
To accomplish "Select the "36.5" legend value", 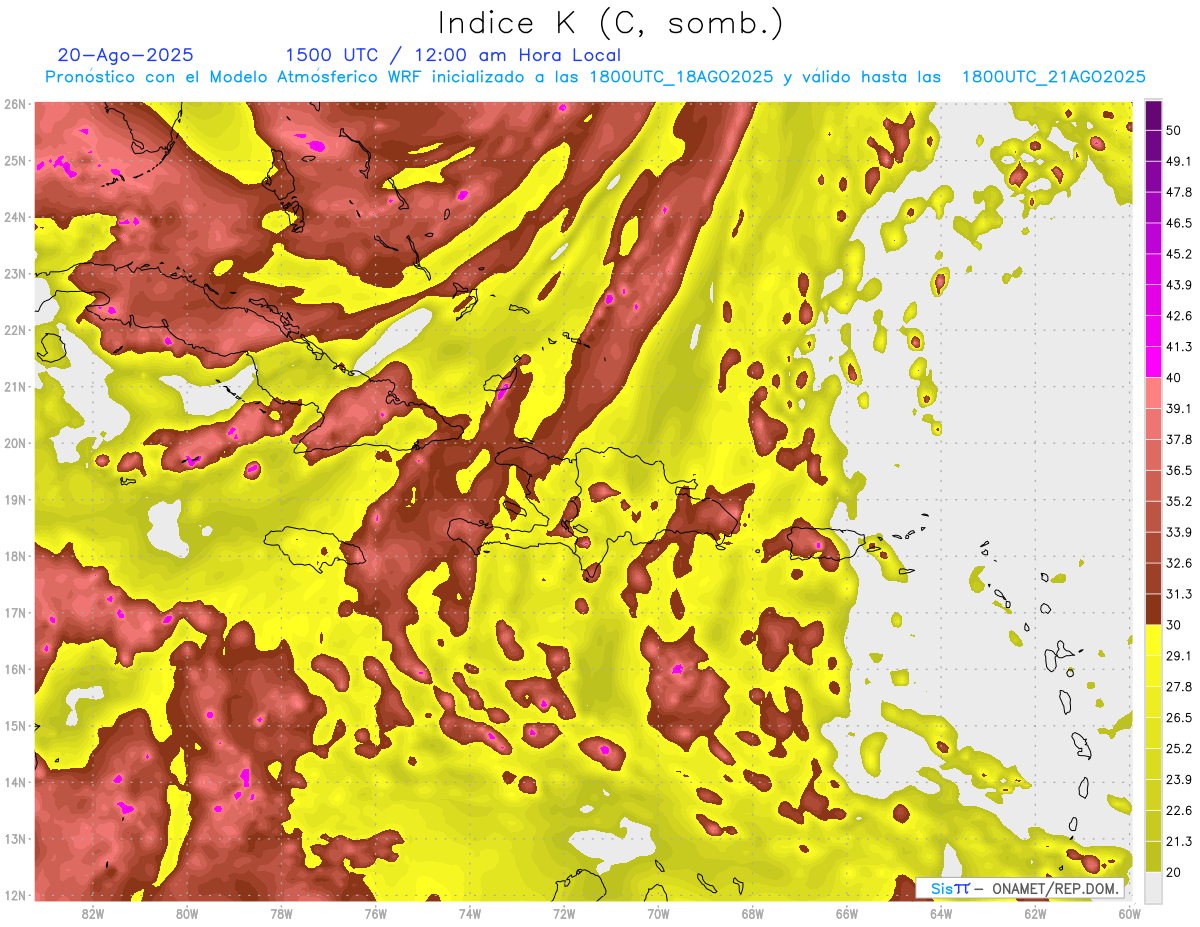I will coord(1178,470).
